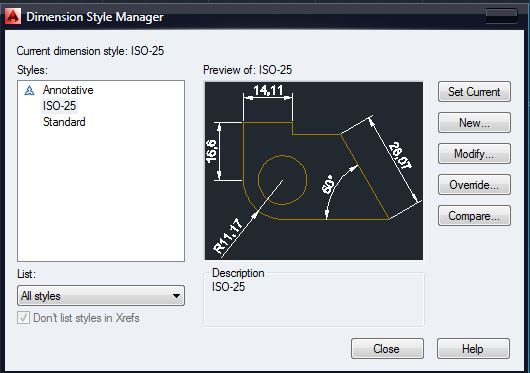530x373 pixels.
Task: Click the 14,11 dimension text in preview
Action: pos(268,90)
